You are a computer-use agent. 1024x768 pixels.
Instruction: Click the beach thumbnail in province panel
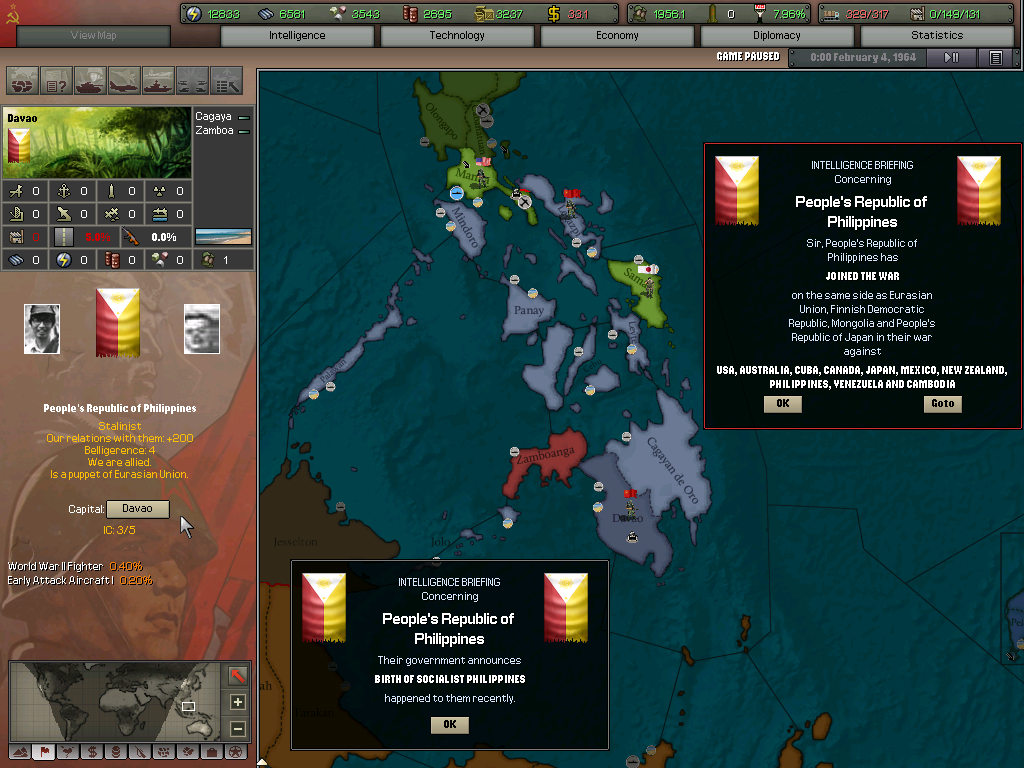[x=223, y=236]
